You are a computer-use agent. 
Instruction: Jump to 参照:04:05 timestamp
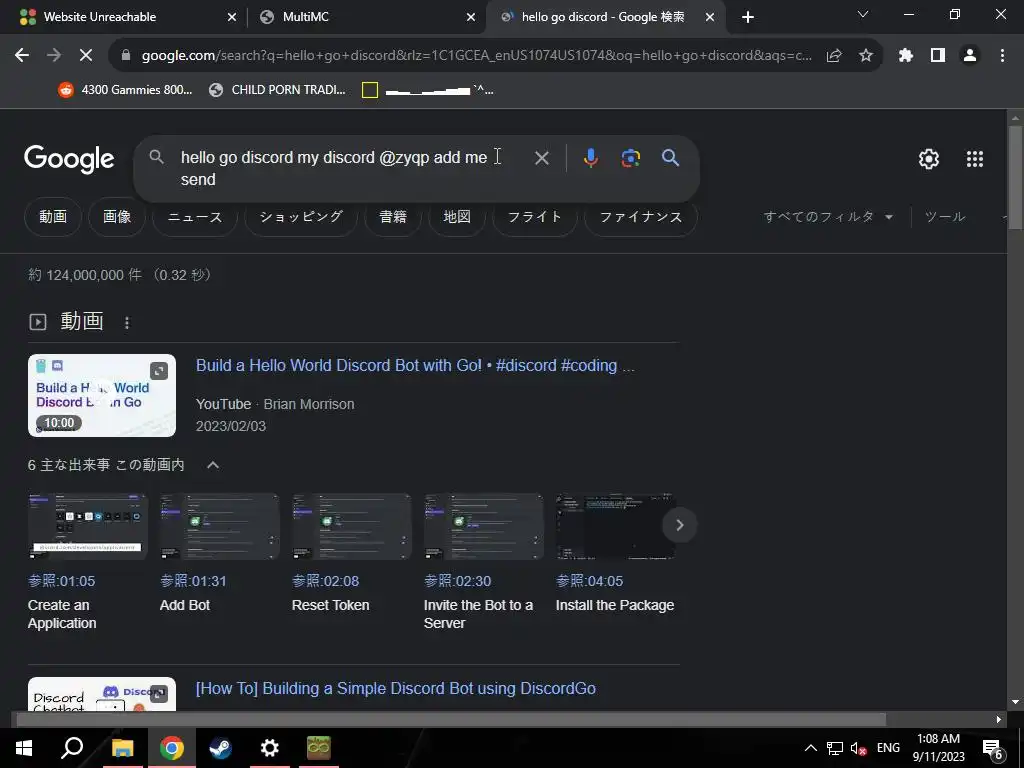point(589,581)
